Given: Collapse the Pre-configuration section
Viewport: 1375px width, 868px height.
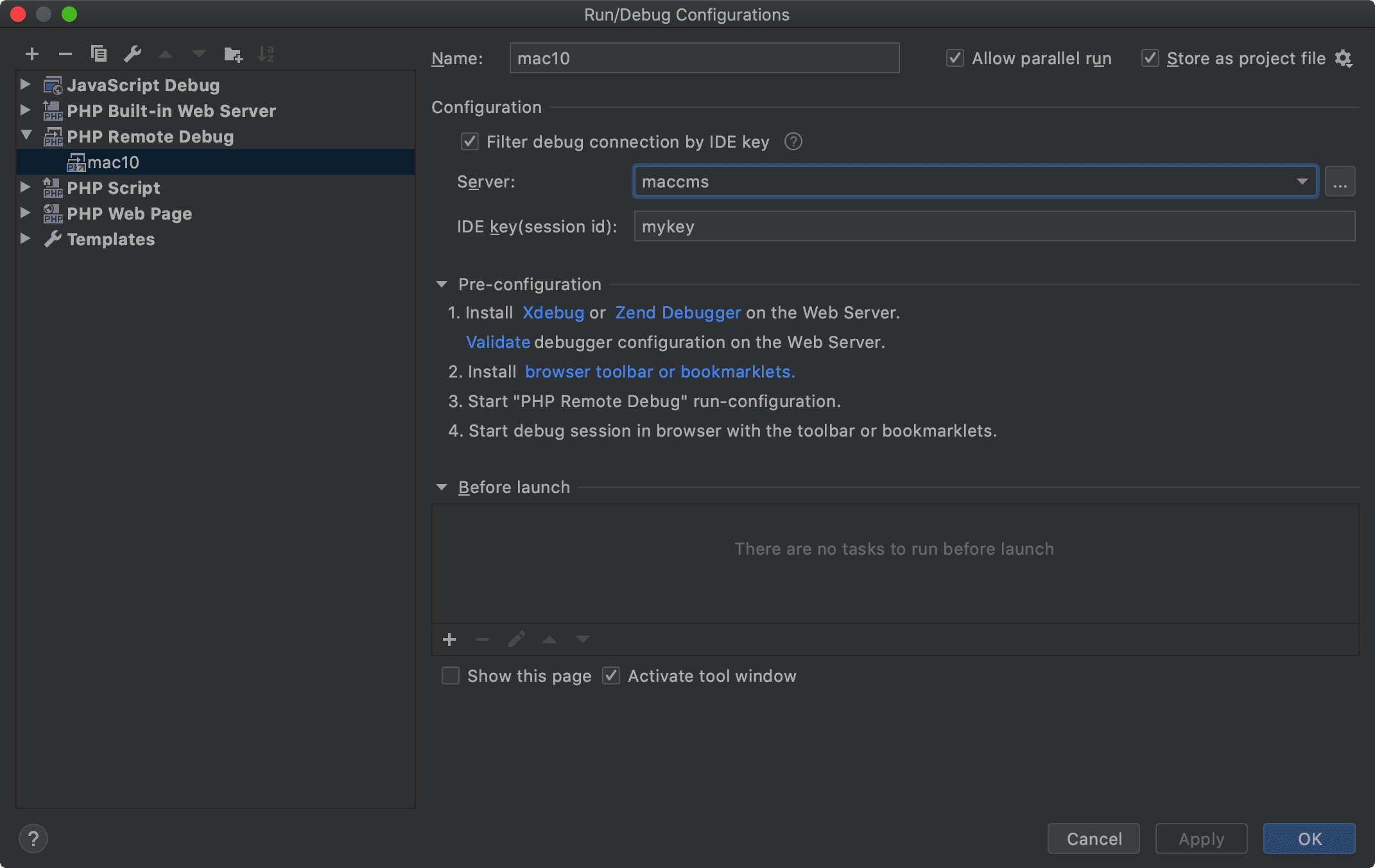Looking at the screenshot, I should (442, 284).
